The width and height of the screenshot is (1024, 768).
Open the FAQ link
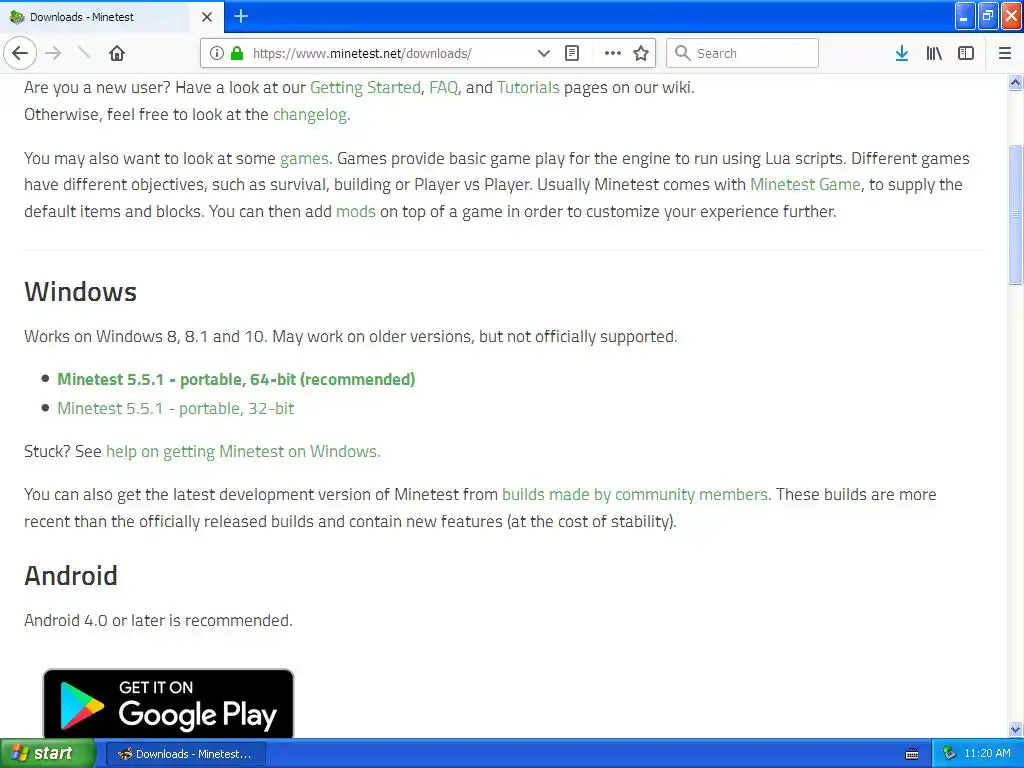(443, 88)
